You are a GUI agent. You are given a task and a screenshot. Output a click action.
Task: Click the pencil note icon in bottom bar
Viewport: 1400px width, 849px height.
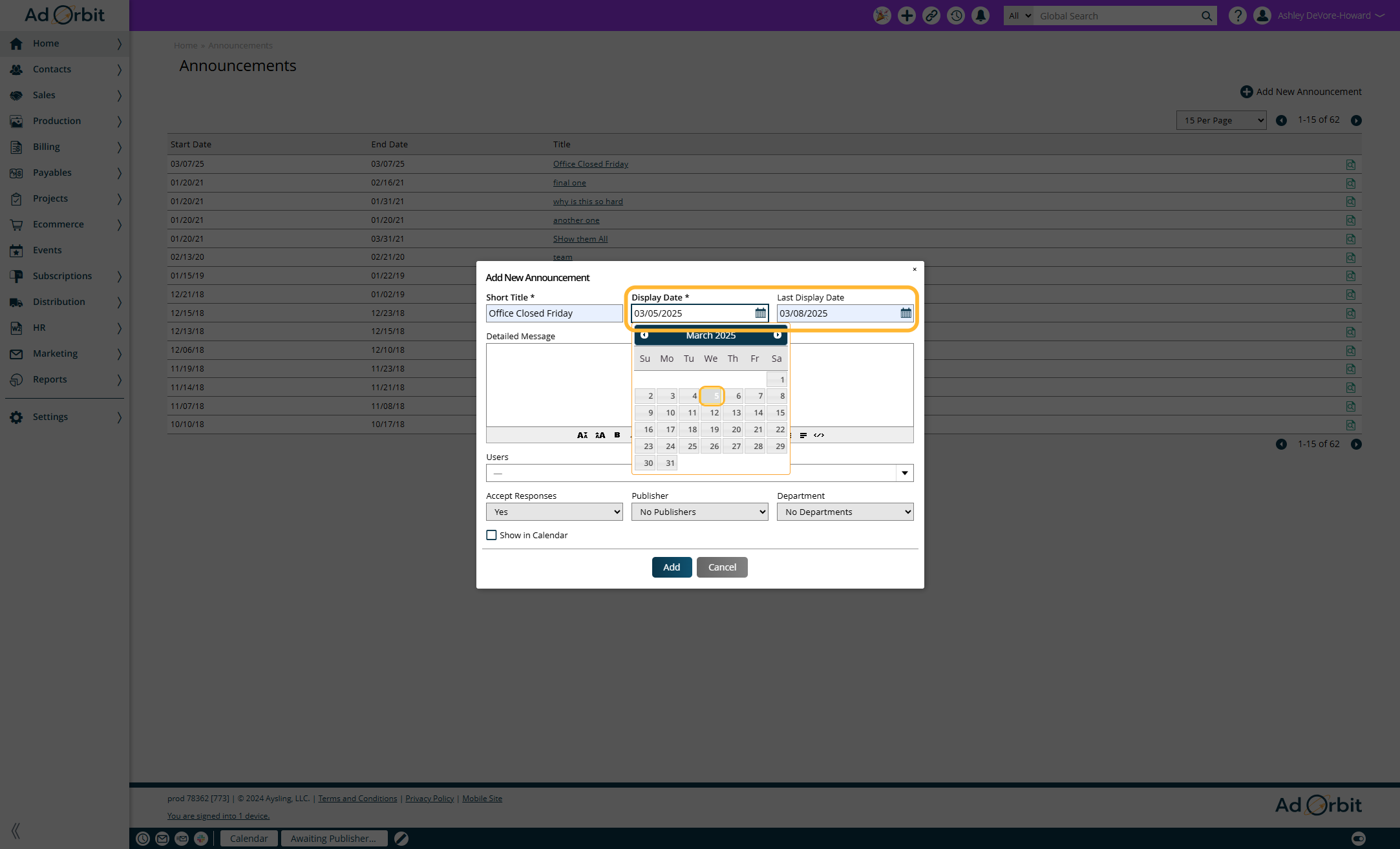[x=401, y=839]
